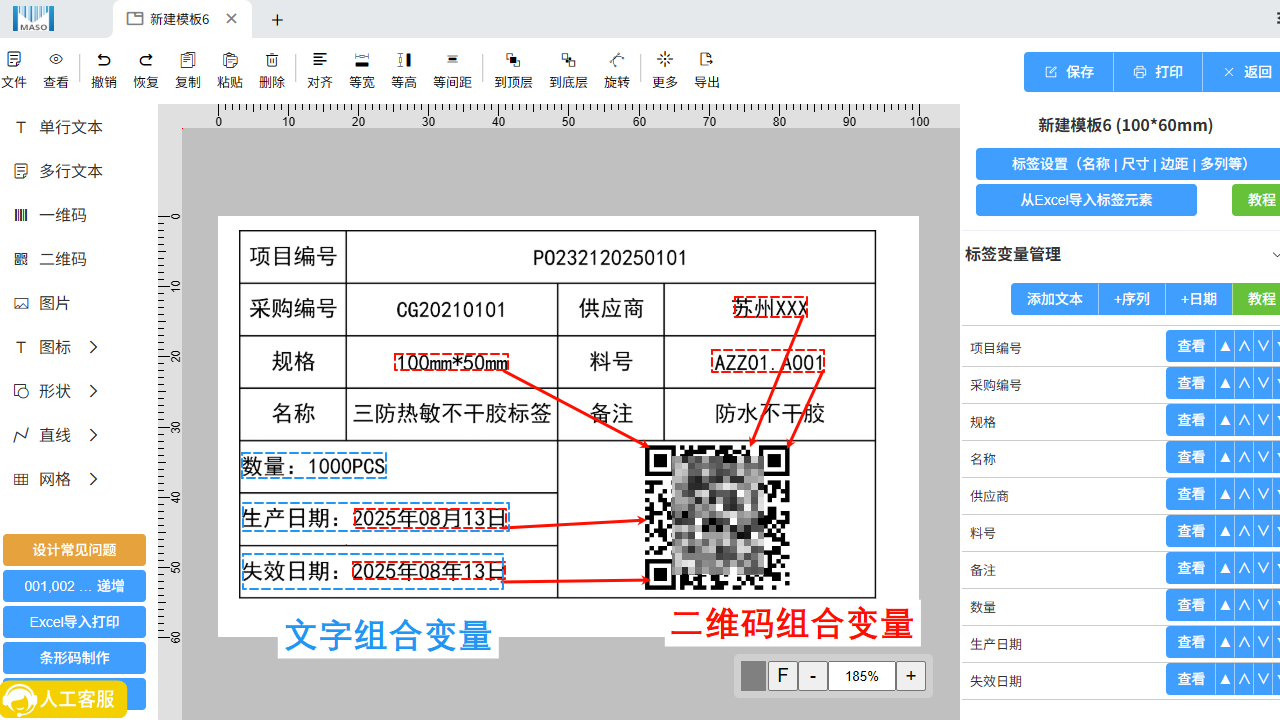The image size is (1280, 720).
Task: Click +日期 add date variable
Action: [1199, 299]
